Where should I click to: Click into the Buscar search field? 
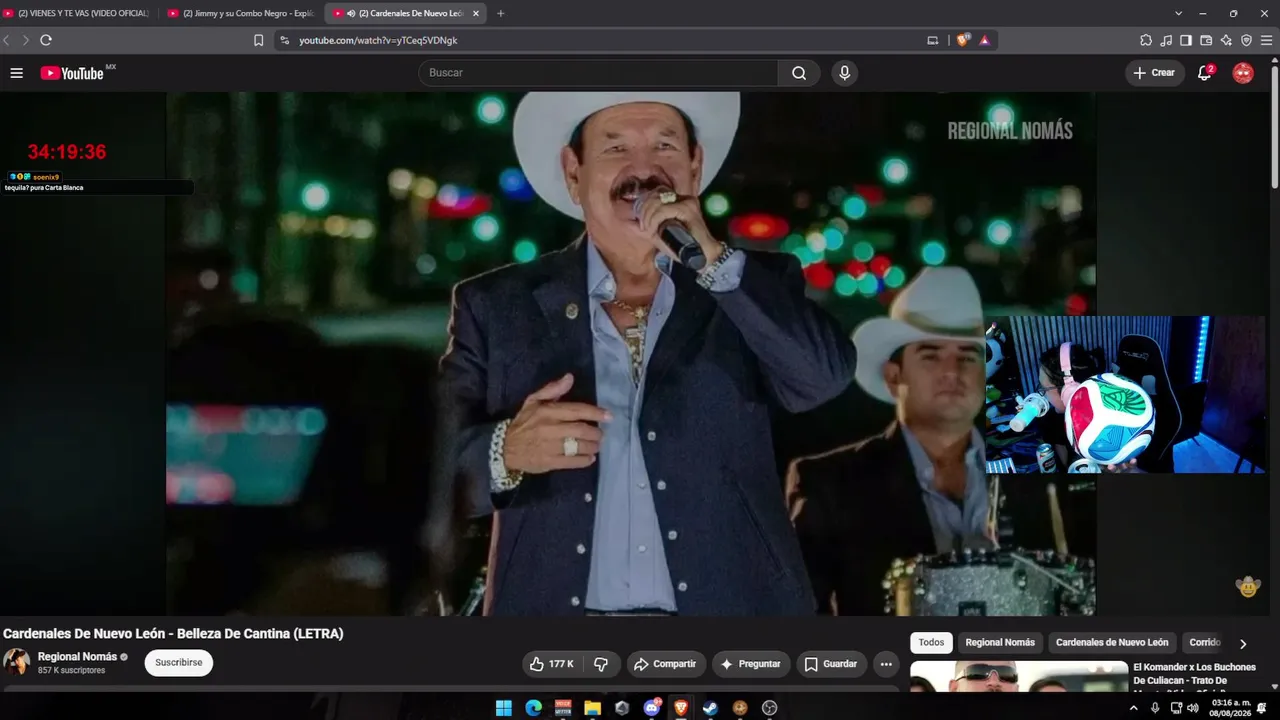(x=598, y=73)
